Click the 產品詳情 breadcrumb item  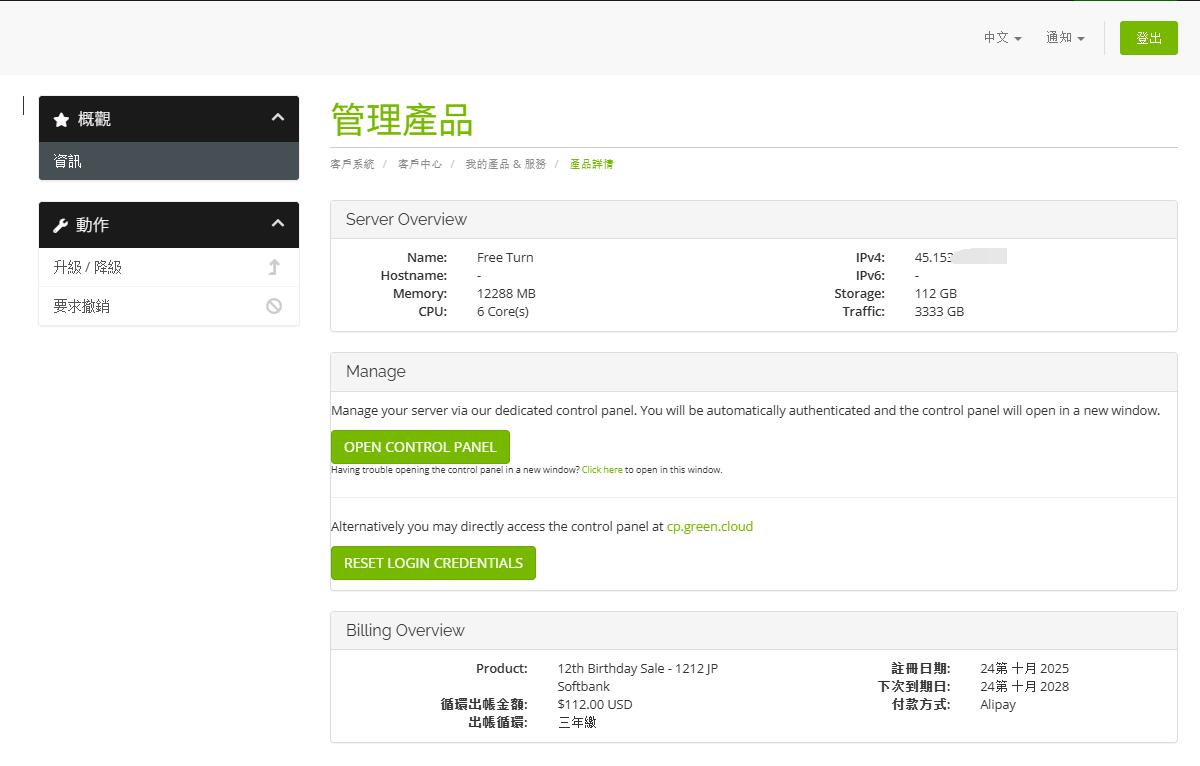coord(591,164)
